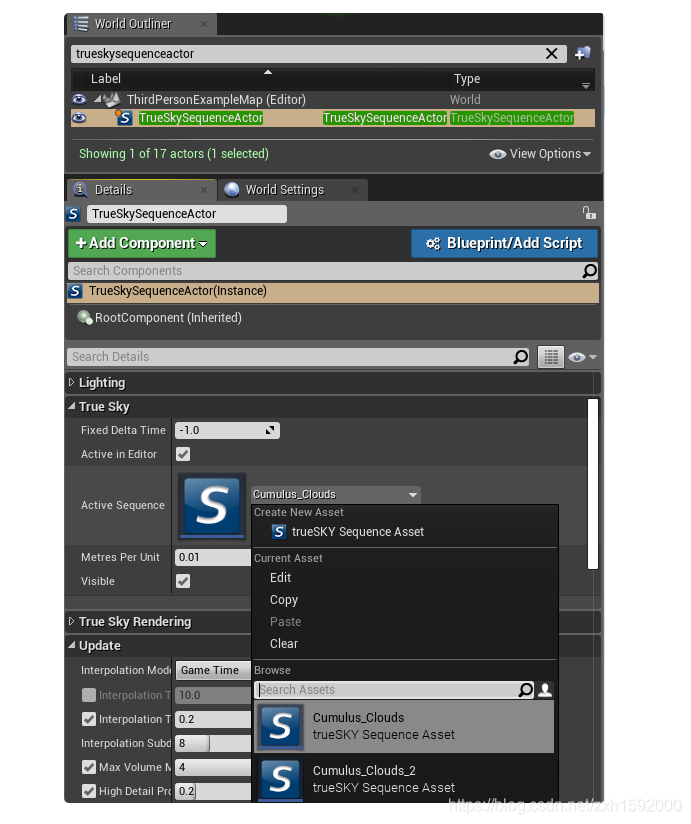Screen dimensions: 691x824
Task: Enable the greyed Interpolation T checkbox
Action: click(89, 695)
